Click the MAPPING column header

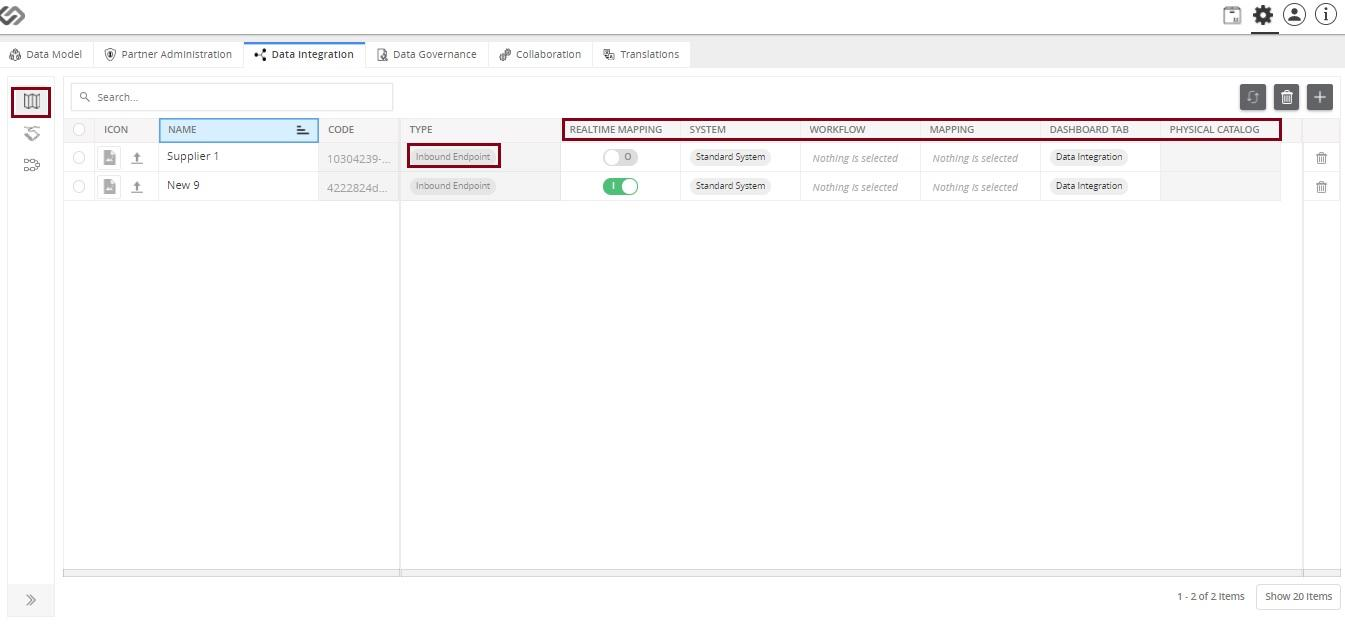[980, 130]
